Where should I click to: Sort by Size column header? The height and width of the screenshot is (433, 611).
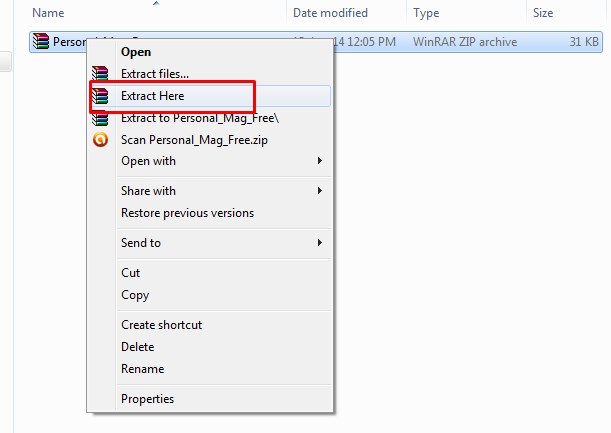coord(543,13)
